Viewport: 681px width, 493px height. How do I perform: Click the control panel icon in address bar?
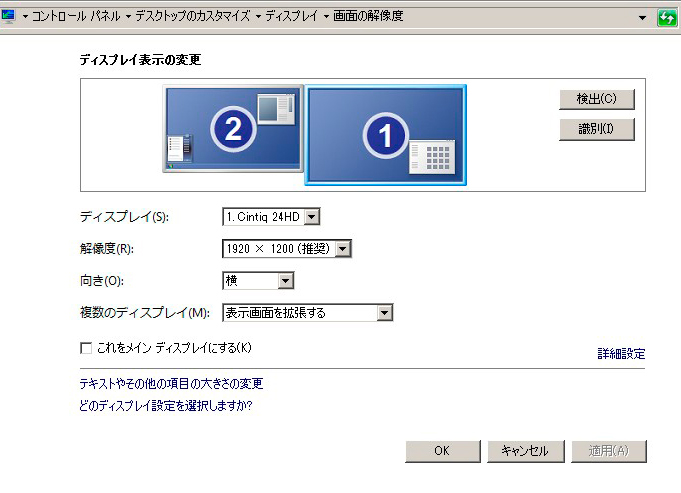pyautogui.click(x=8, y=17)
